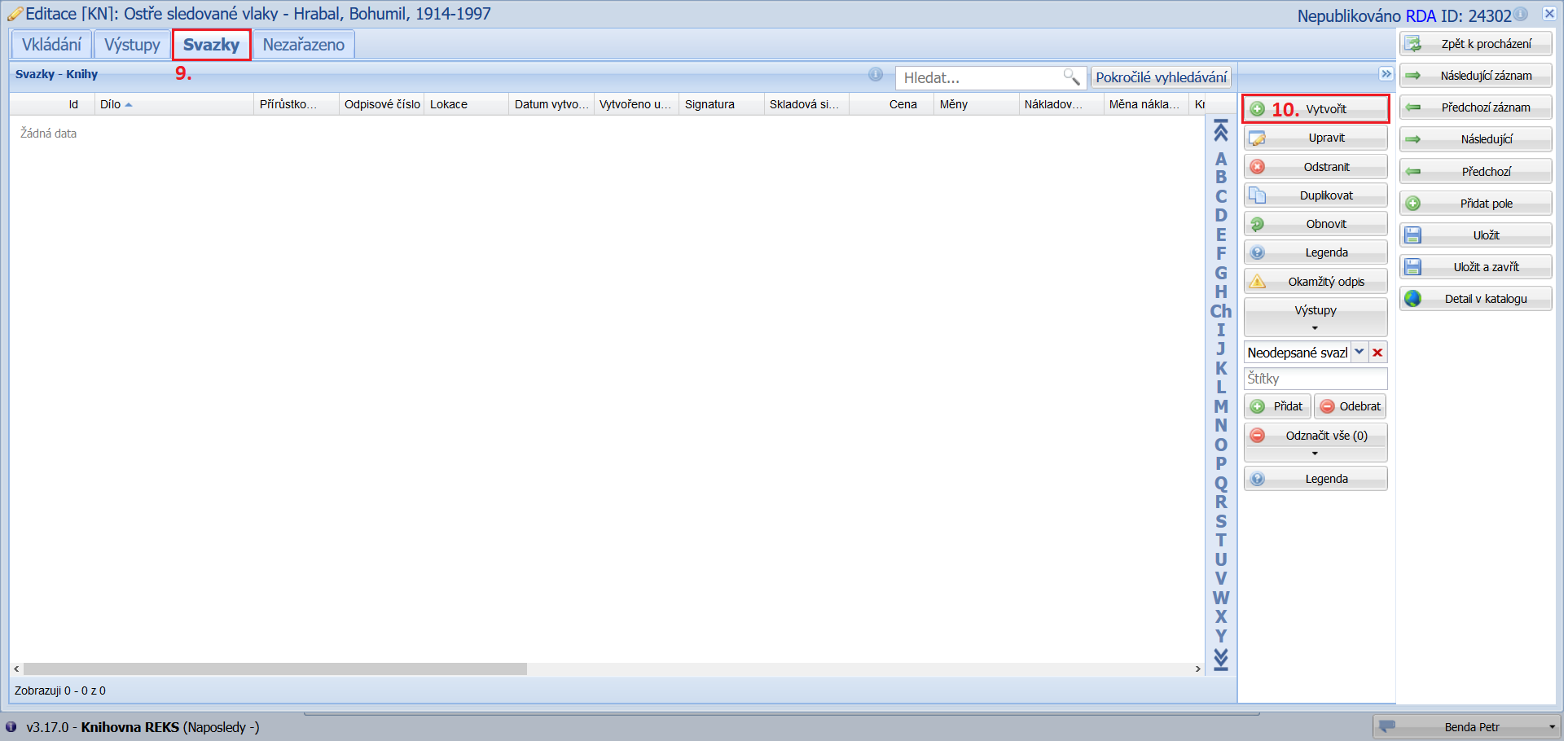Viewport: 1568px width, 741px height.
Task: Open Pokročilé vyhledávání advanced search
Action: pos(1161,77)
